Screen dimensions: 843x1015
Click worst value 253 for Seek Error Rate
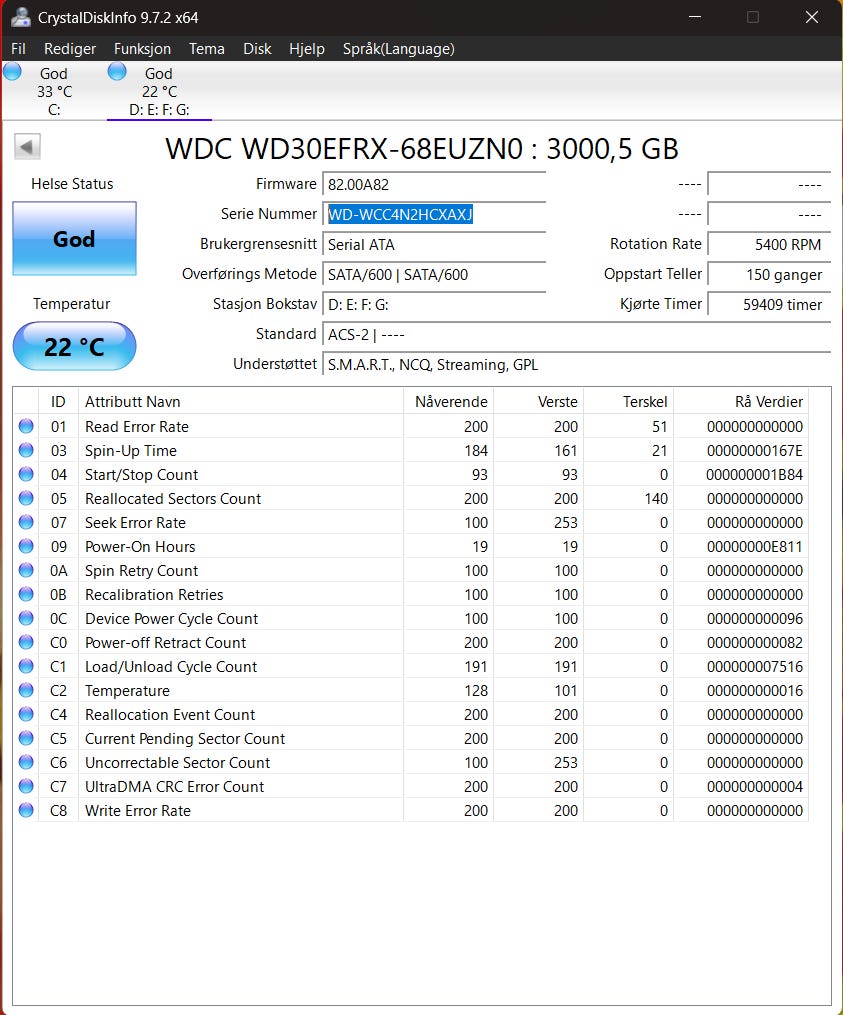tap(565, 522)
